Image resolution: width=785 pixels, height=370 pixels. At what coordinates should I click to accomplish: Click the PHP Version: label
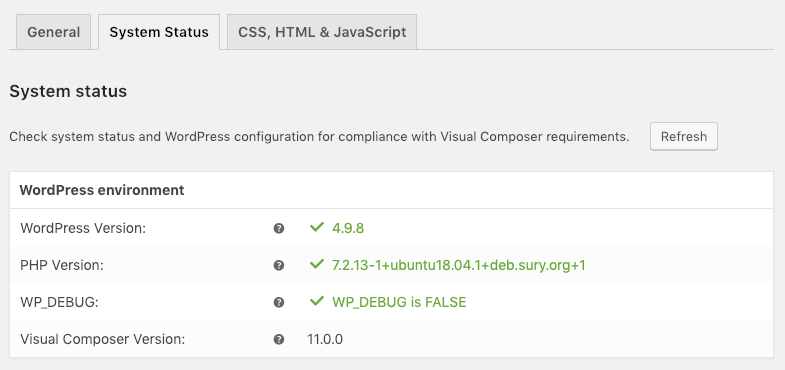[62, 266]
